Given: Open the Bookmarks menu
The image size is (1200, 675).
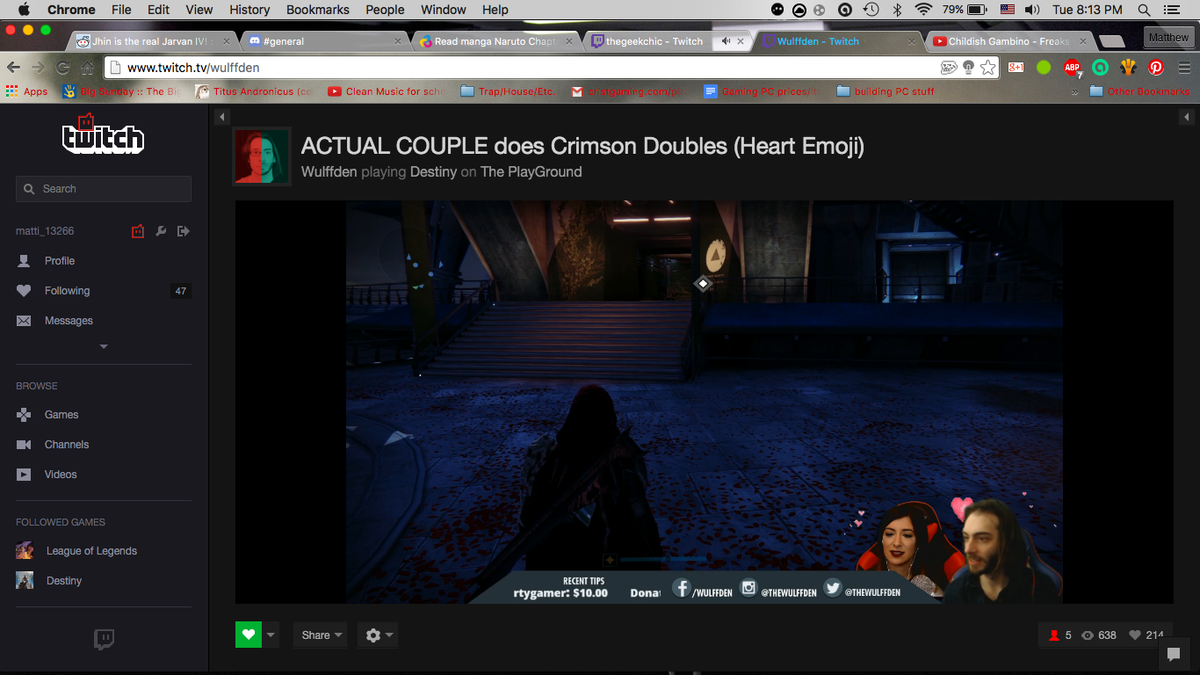Looking at the screenshot, I should (318, 10).
